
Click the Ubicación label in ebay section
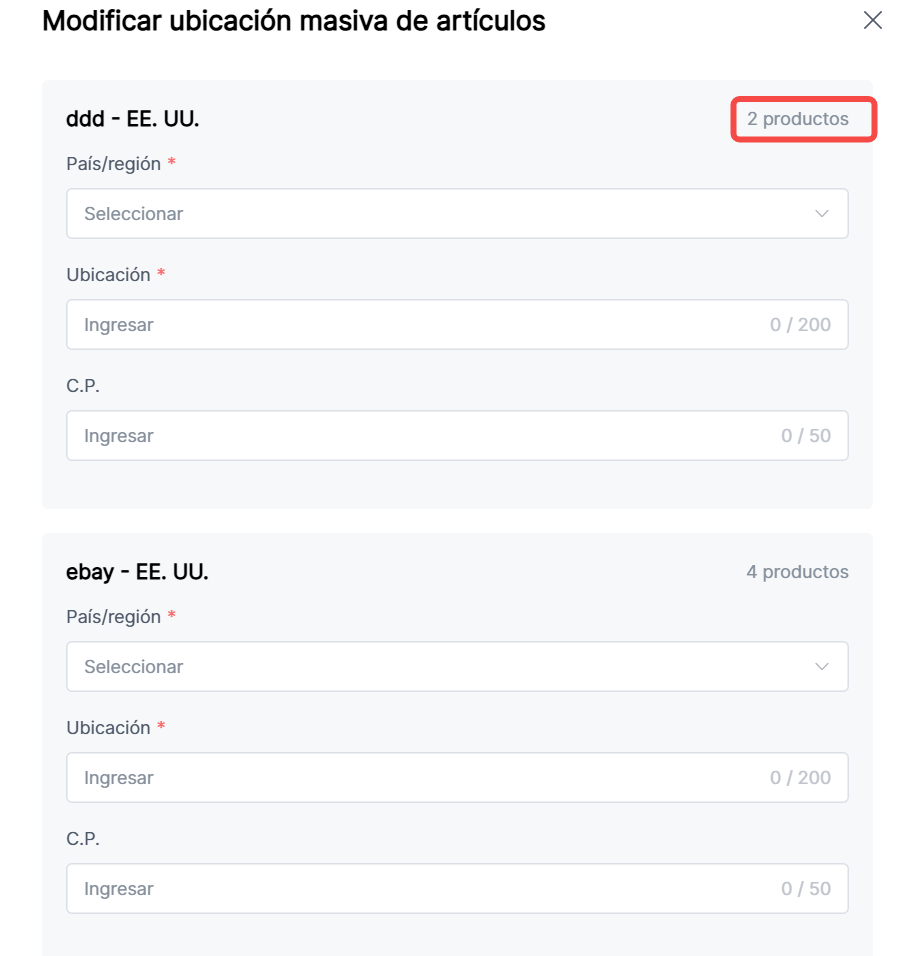click(108, 728)
